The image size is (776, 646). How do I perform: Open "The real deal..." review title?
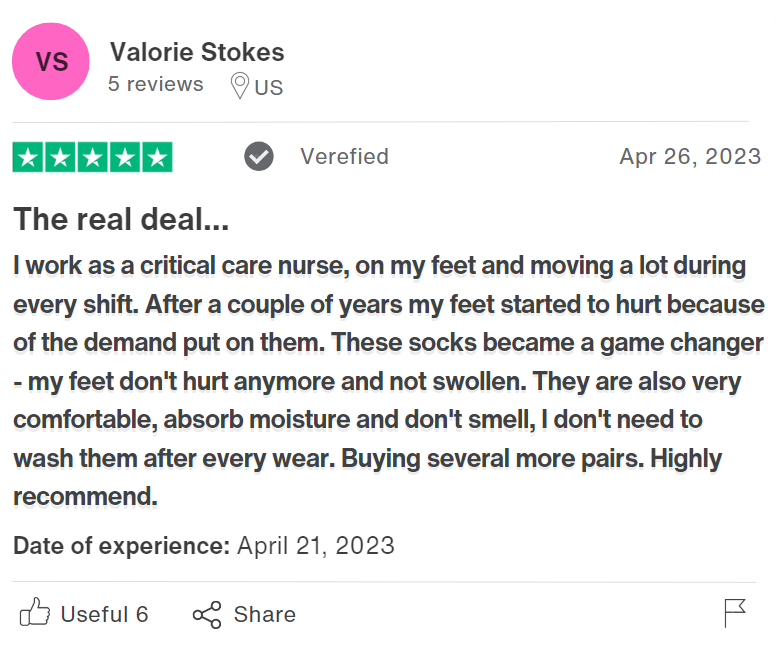tap(123, 219)
